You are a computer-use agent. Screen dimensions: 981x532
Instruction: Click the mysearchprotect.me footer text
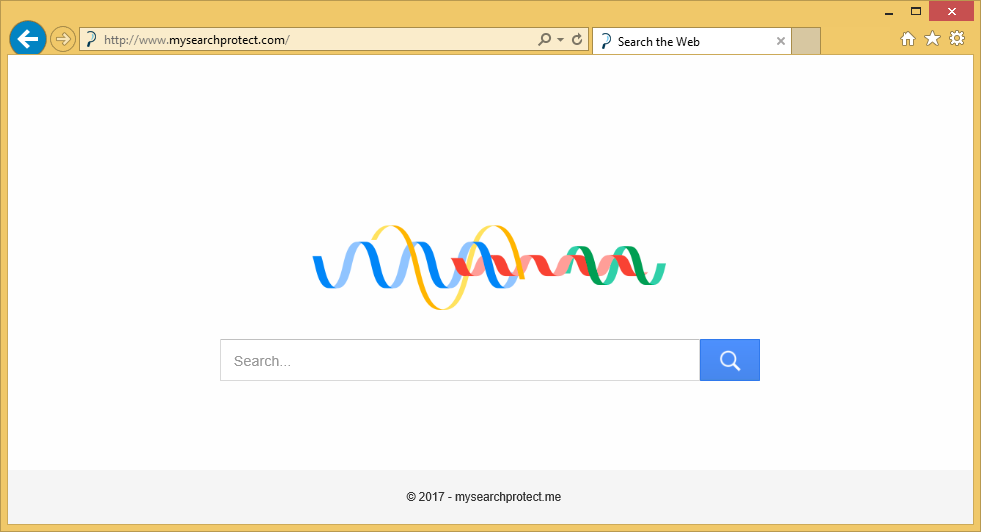[x=508, y=497]
